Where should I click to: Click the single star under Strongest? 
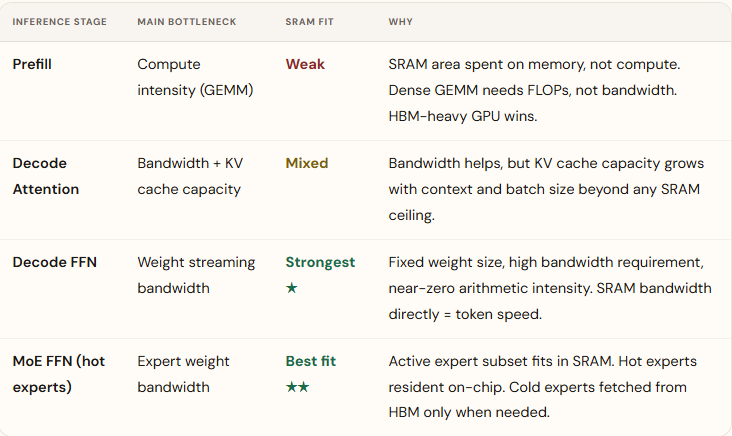[x=291, y=288]
